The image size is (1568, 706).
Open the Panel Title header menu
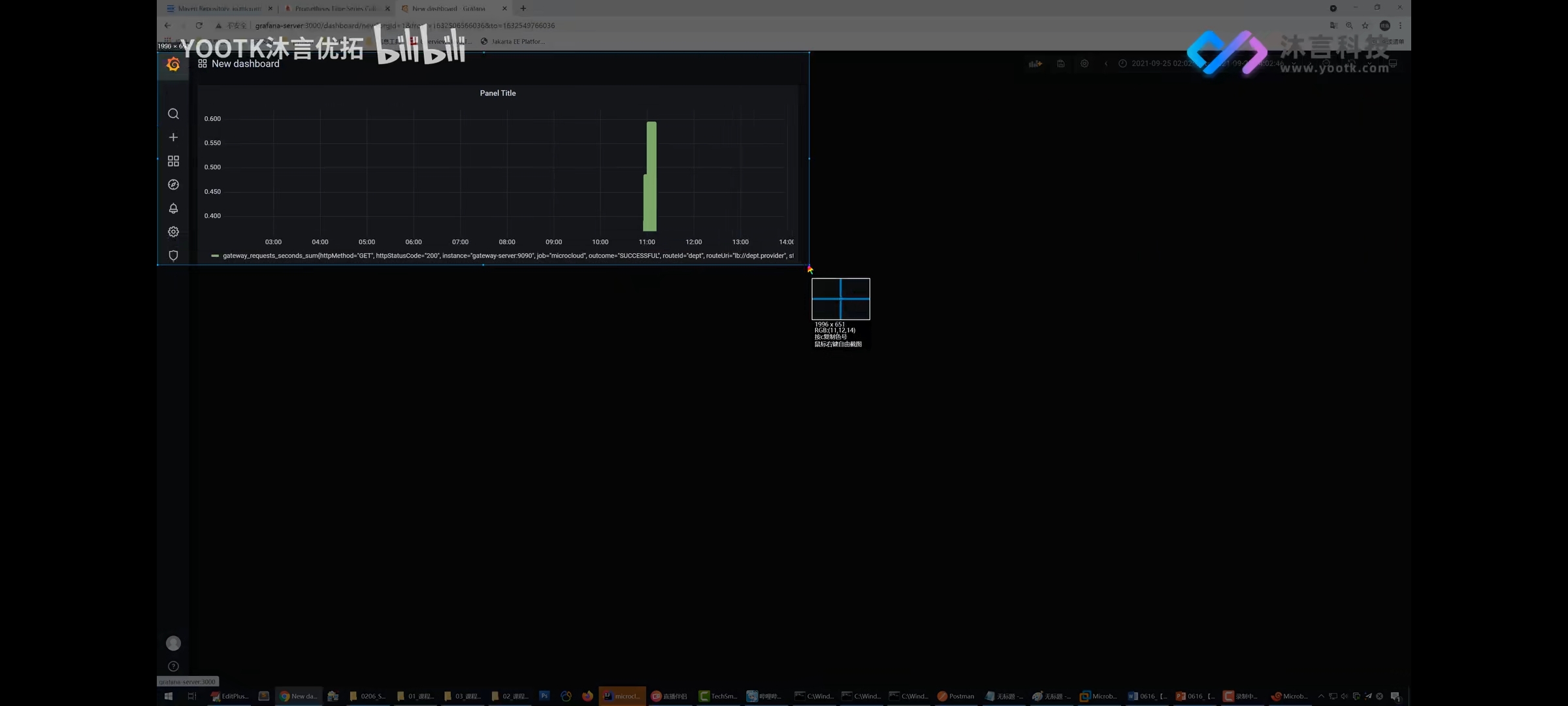(x=498, y=93)
